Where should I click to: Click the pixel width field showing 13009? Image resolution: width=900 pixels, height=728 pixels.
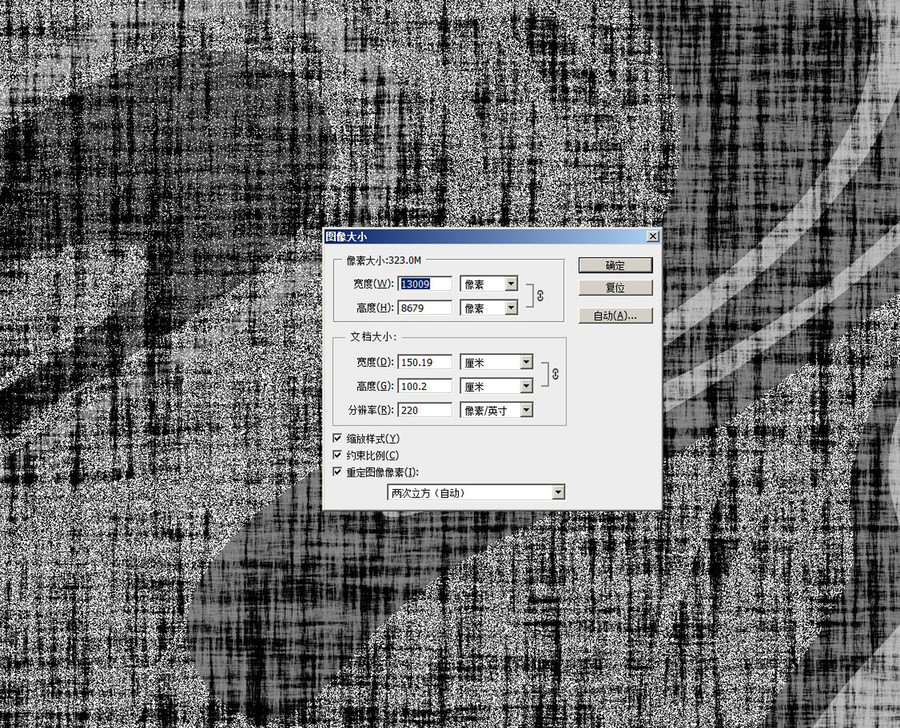click(x=425, y=284)
